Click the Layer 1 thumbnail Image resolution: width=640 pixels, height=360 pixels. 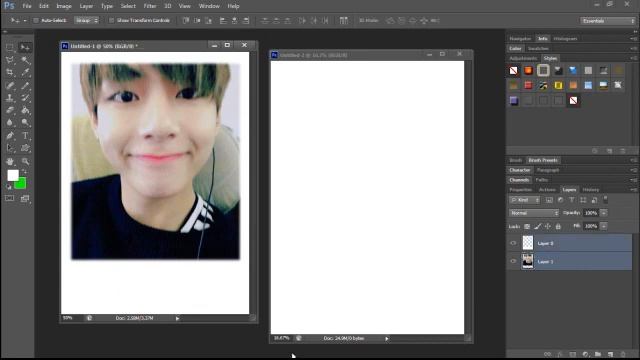tap(528, 261)
